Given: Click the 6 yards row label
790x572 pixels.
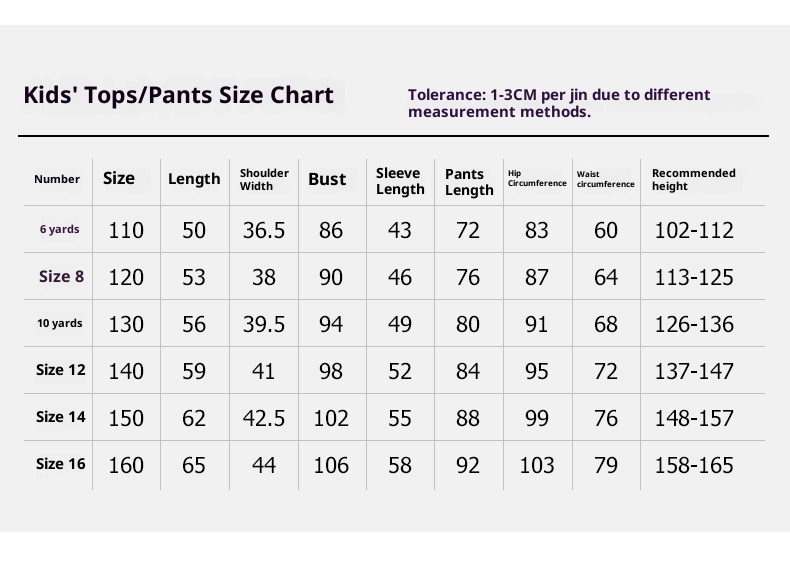Looking at the screenshot, I should pyautogui.click(x=60, y=230).
